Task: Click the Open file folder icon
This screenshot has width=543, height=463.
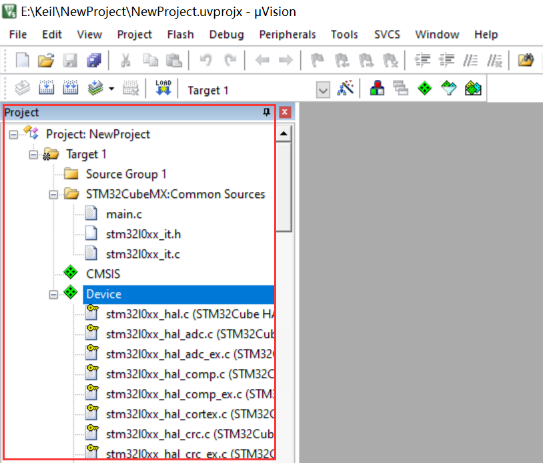Action: (46, 60)
